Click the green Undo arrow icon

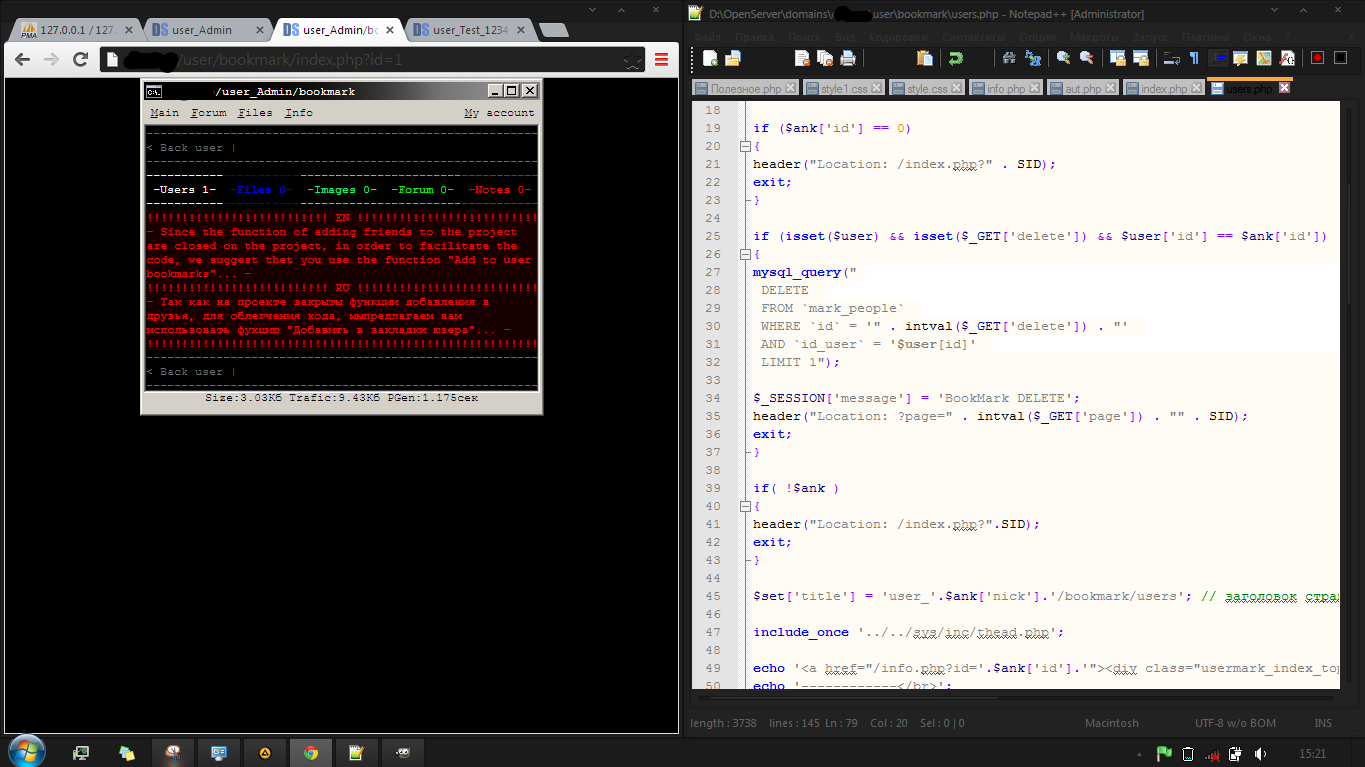[956, 58]
